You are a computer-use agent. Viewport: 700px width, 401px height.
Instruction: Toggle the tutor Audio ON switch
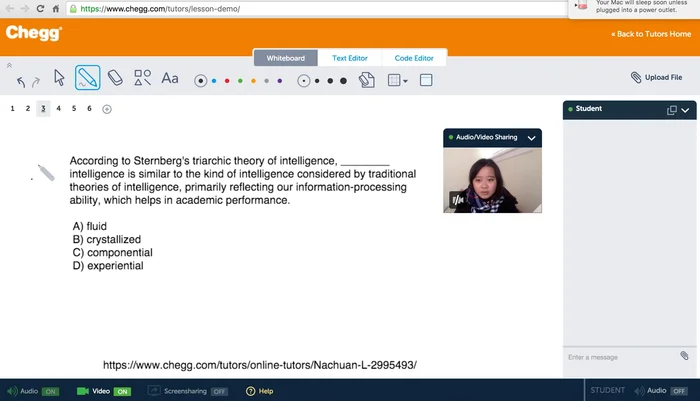49,391
